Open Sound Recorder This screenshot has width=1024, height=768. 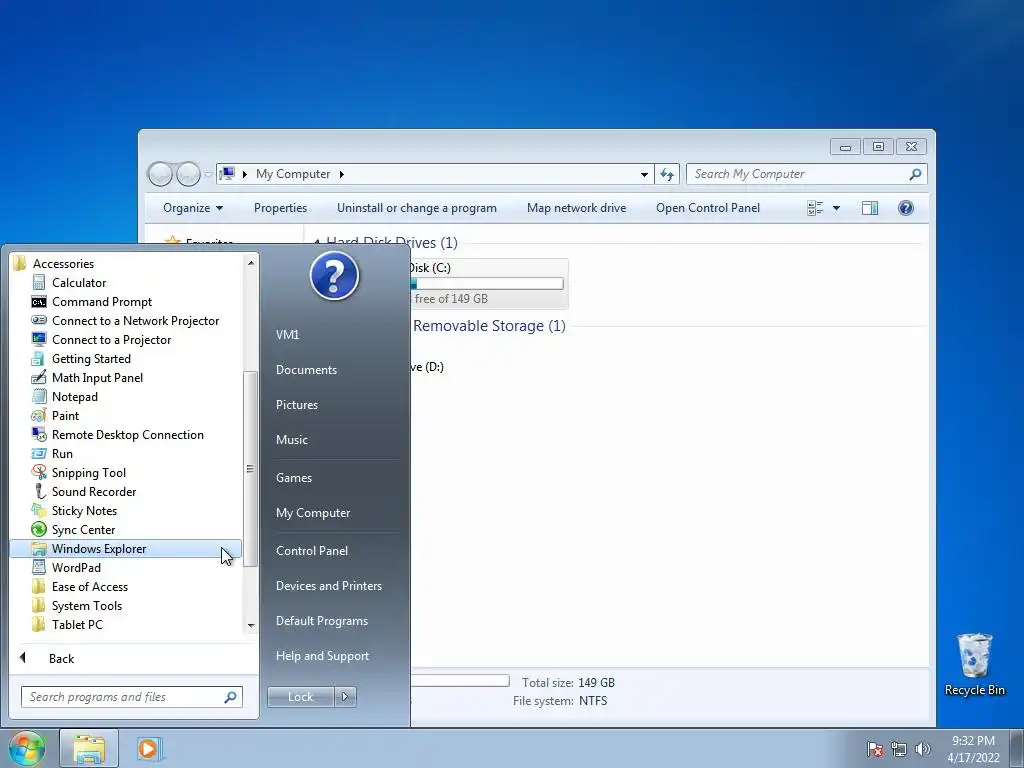point(93,491)
